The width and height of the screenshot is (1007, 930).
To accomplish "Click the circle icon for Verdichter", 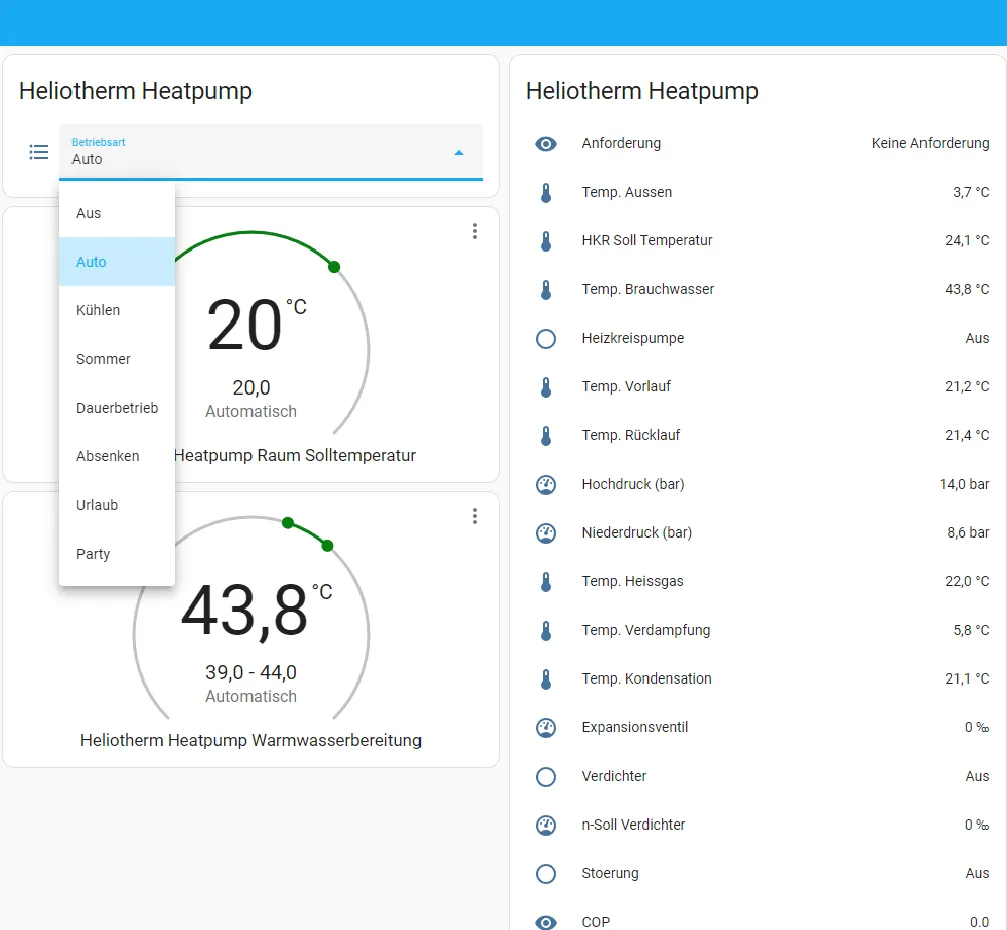I will tap(546, 776).
